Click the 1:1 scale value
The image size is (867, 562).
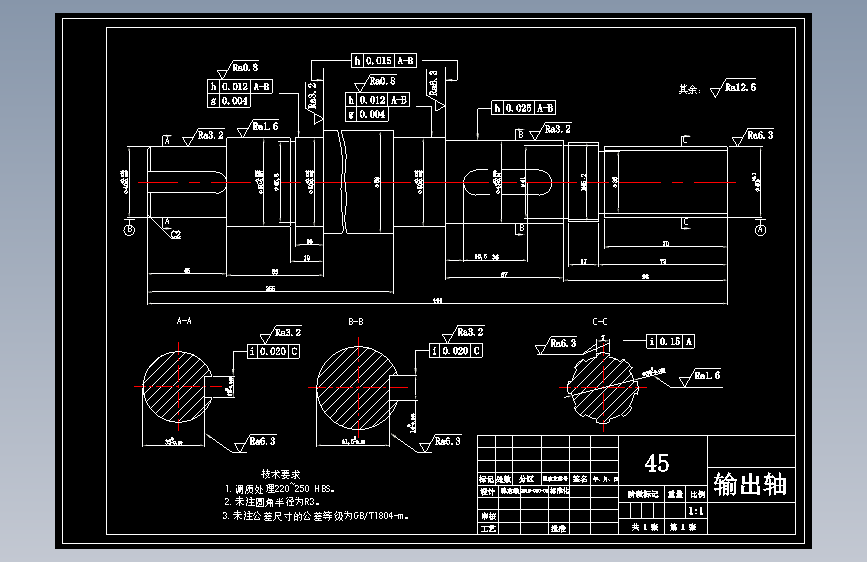696,511
